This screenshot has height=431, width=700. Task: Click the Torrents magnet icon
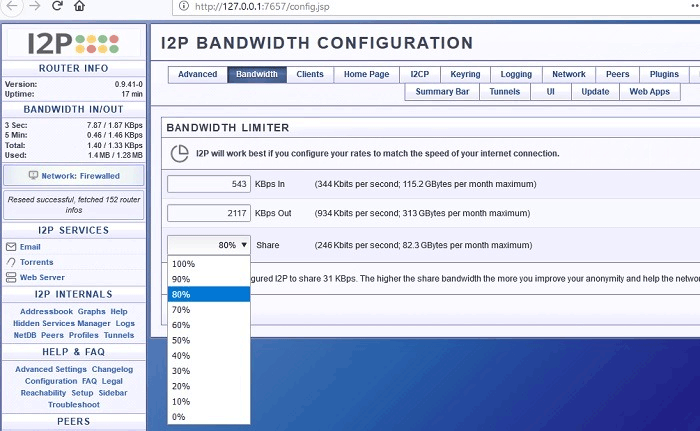point(11,262)
